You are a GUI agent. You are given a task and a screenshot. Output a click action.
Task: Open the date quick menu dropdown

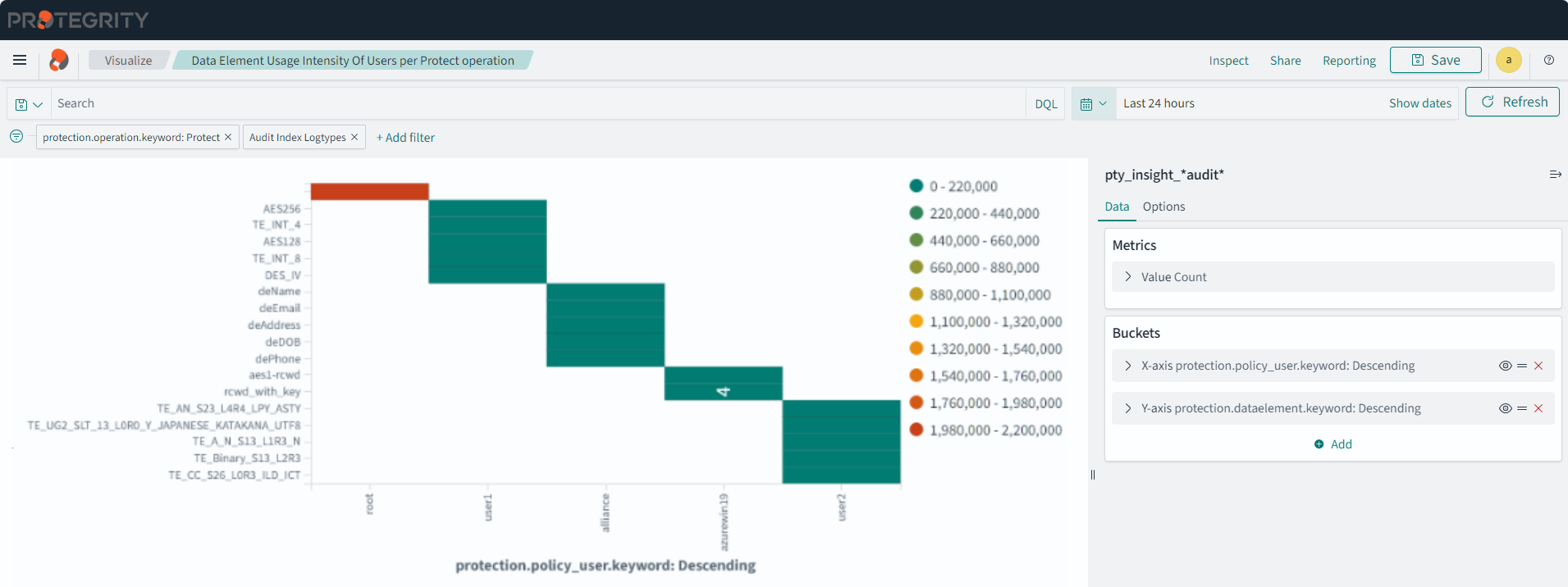coord(1093,103)
